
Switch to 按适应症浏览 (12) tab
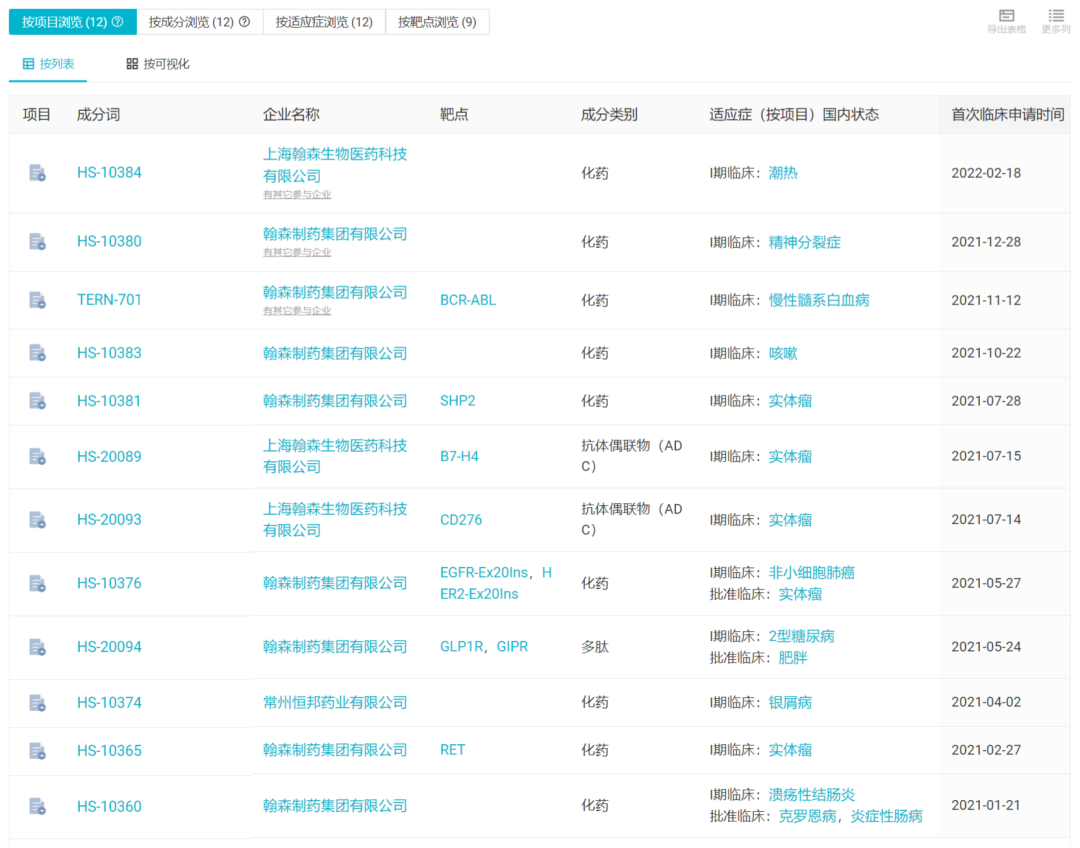(324, 22)
